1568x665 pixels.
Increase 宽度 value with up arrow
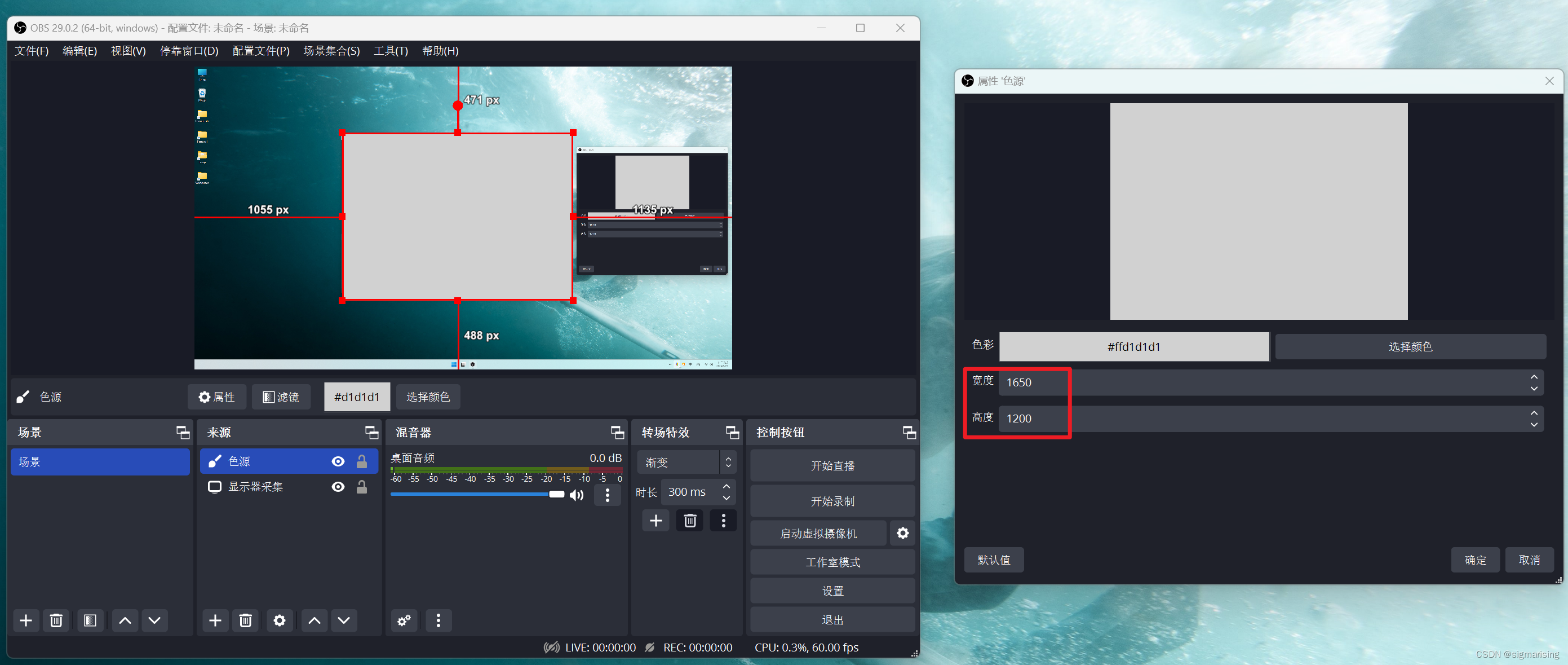pyautogui.click(x=1534, y=377)
